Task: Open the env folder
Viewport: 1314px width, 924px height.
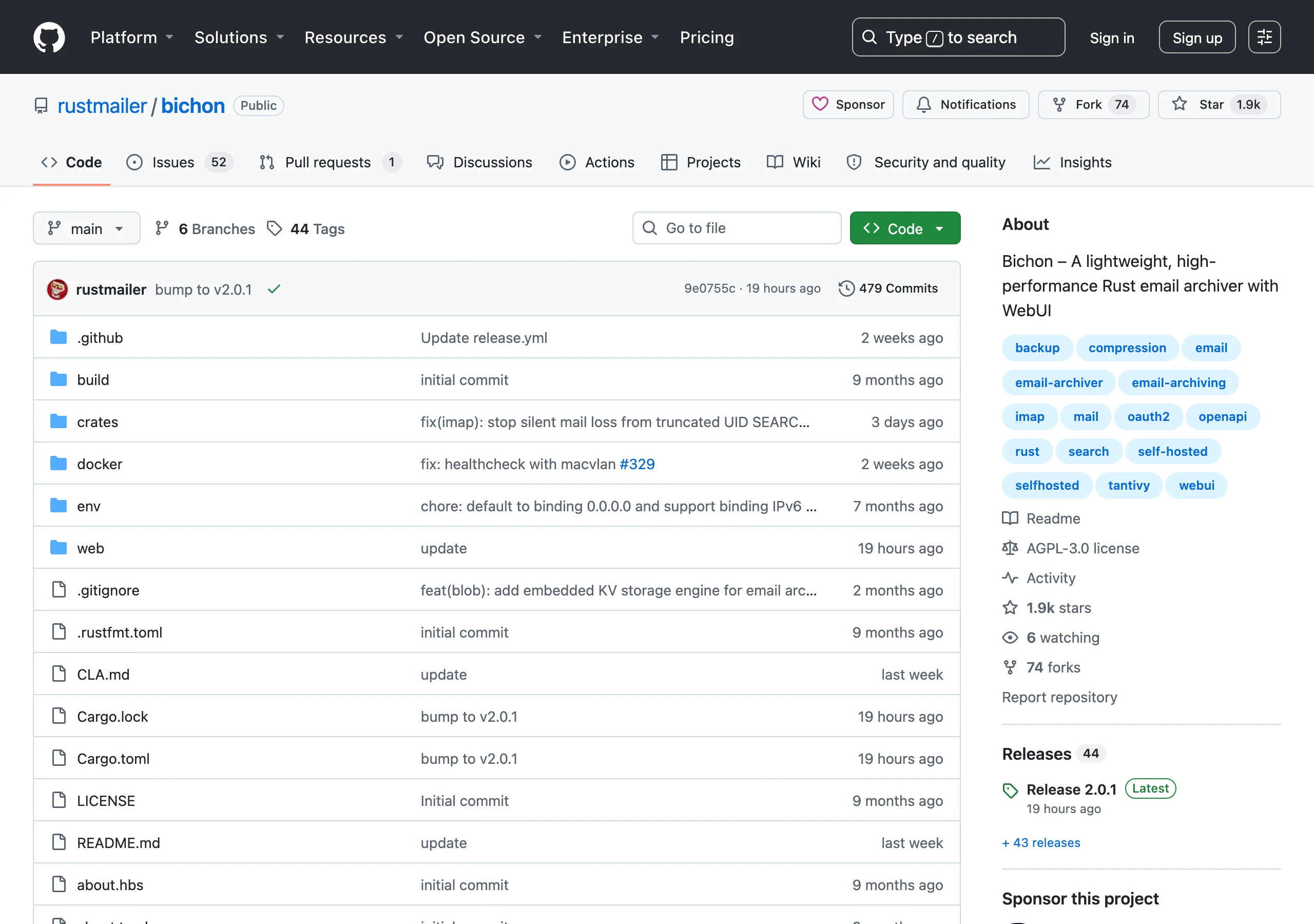Action: [x=89, y=506]
